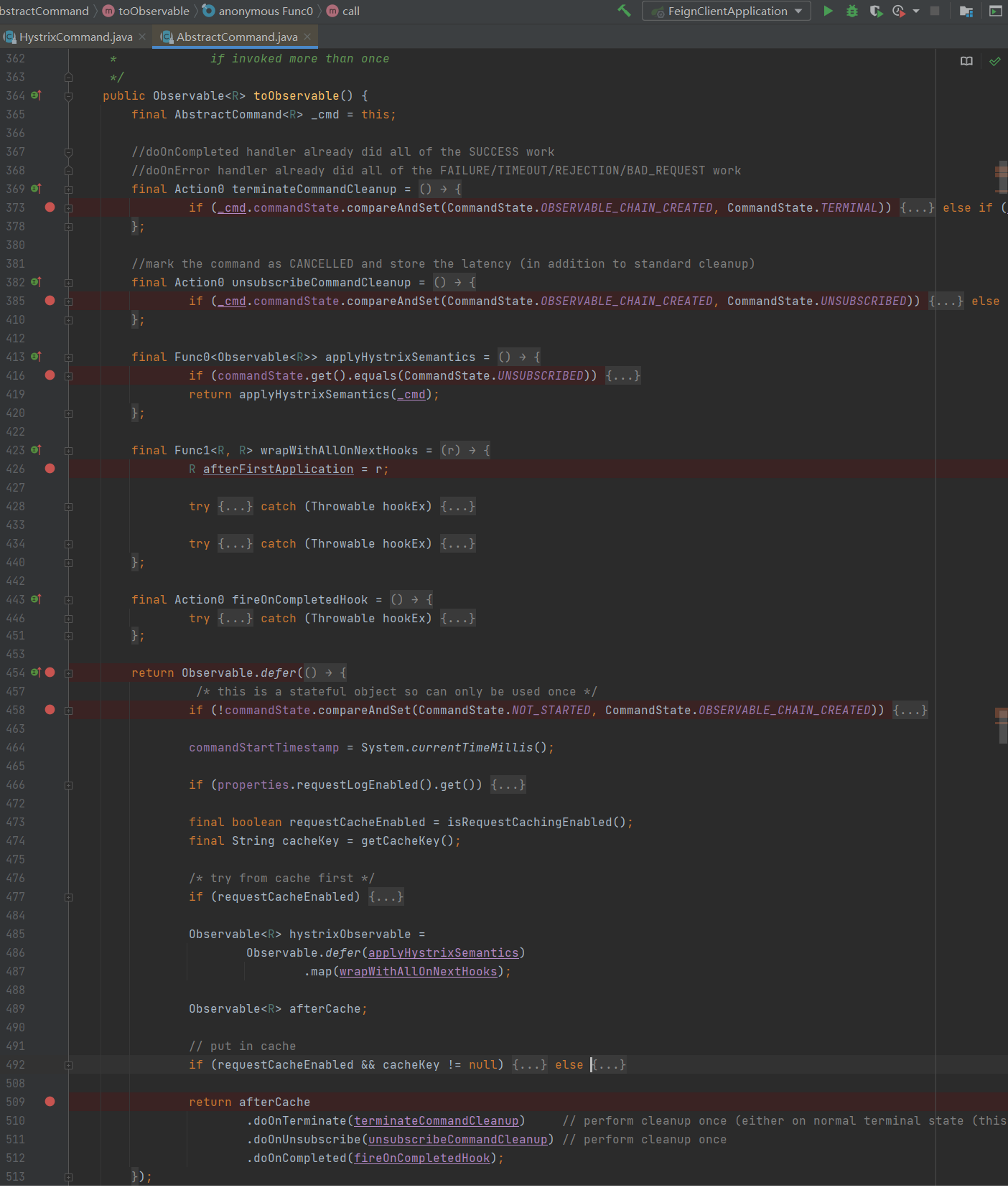Toggle the breakpoint at line 426
This screenshot has width=1008, height=1190.
coord(50,469)
